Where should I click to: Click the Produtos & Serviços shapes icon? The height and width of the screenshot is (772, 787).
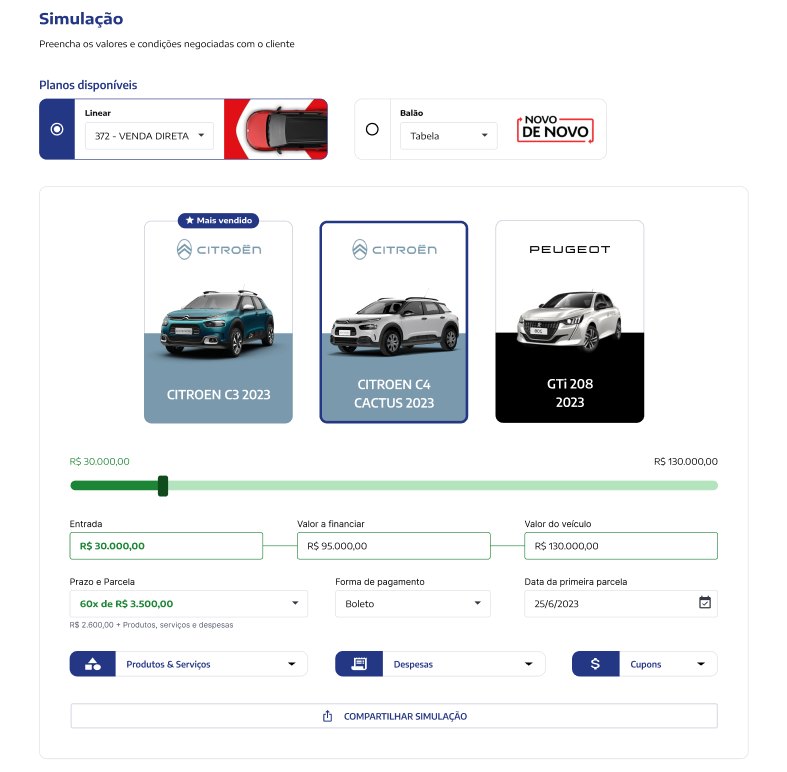(93, 664)
